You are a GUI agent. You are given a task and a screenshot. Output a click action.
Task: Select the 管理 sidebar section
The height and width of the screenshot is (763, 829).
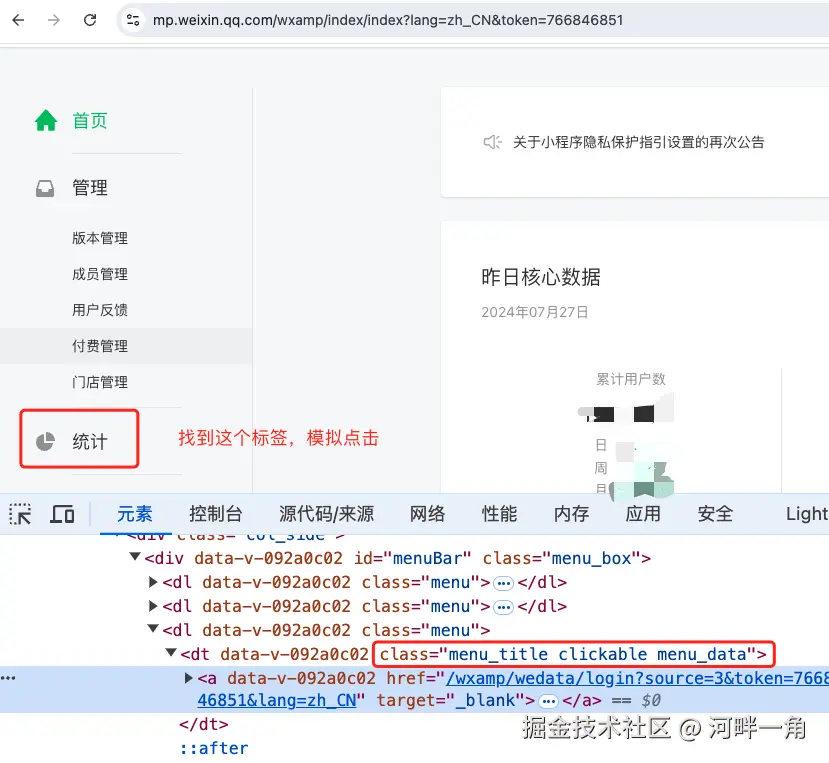90,188
